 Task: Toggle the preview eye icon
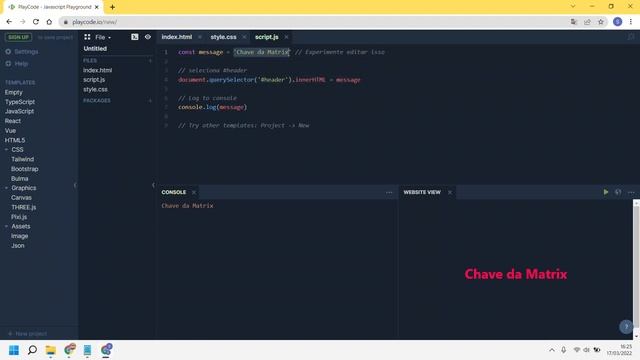click(148, 37)
